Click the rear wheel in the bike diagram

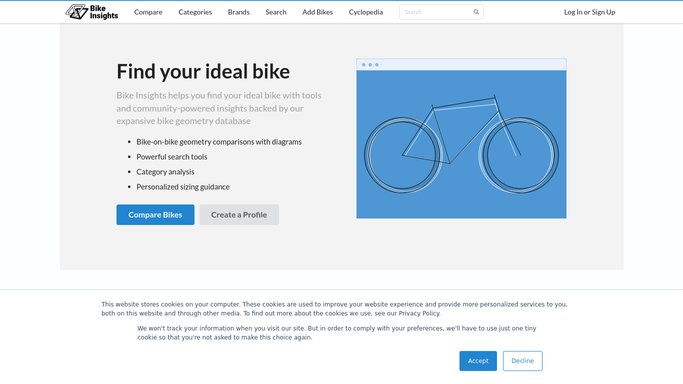click(402, 155)
